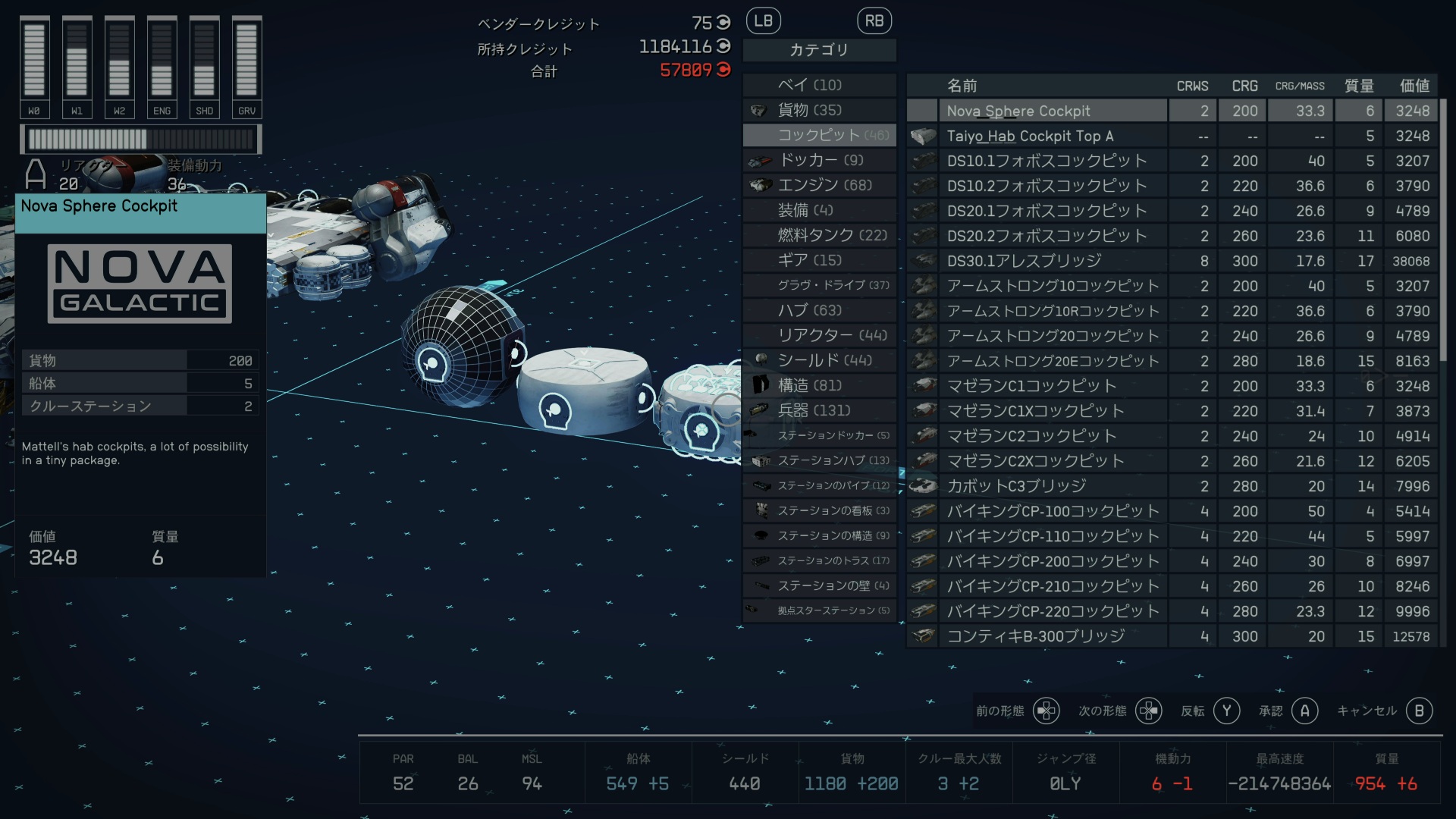The image size is (1456, 819).
Task: Select the マゼランC2Xコックピット row
Action: [x=1172, y=461]
